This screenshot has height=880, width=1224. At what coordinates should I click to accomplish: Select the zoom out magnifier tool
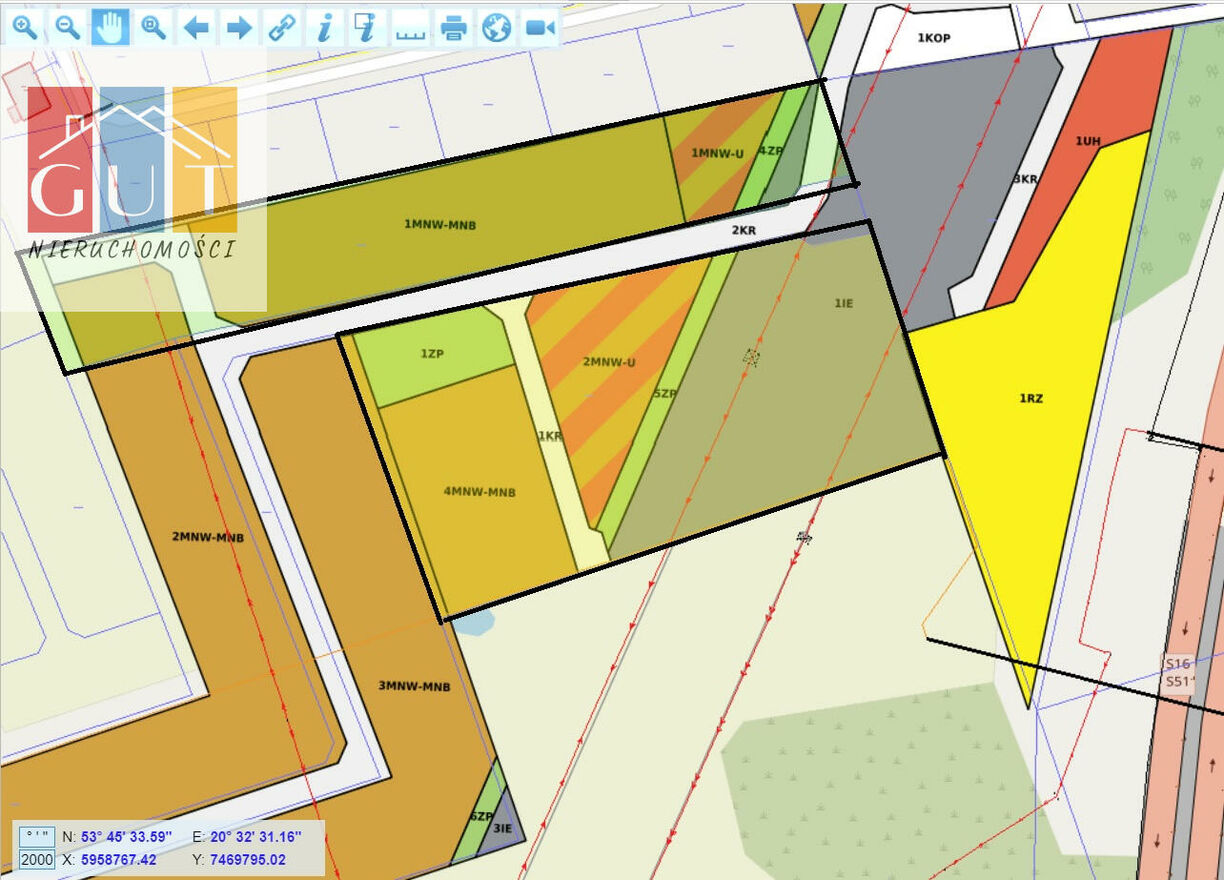68,27
